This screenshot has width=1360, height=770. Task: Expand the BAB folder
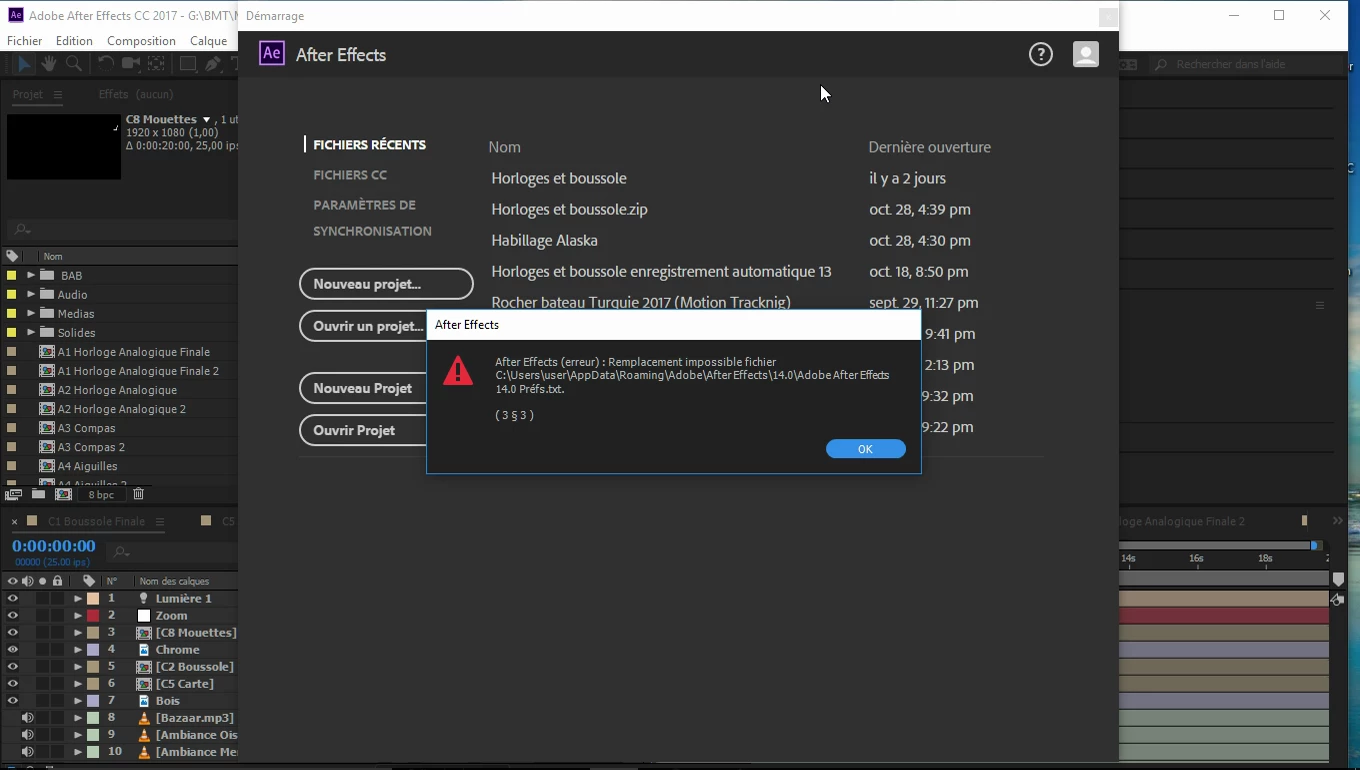30,275
